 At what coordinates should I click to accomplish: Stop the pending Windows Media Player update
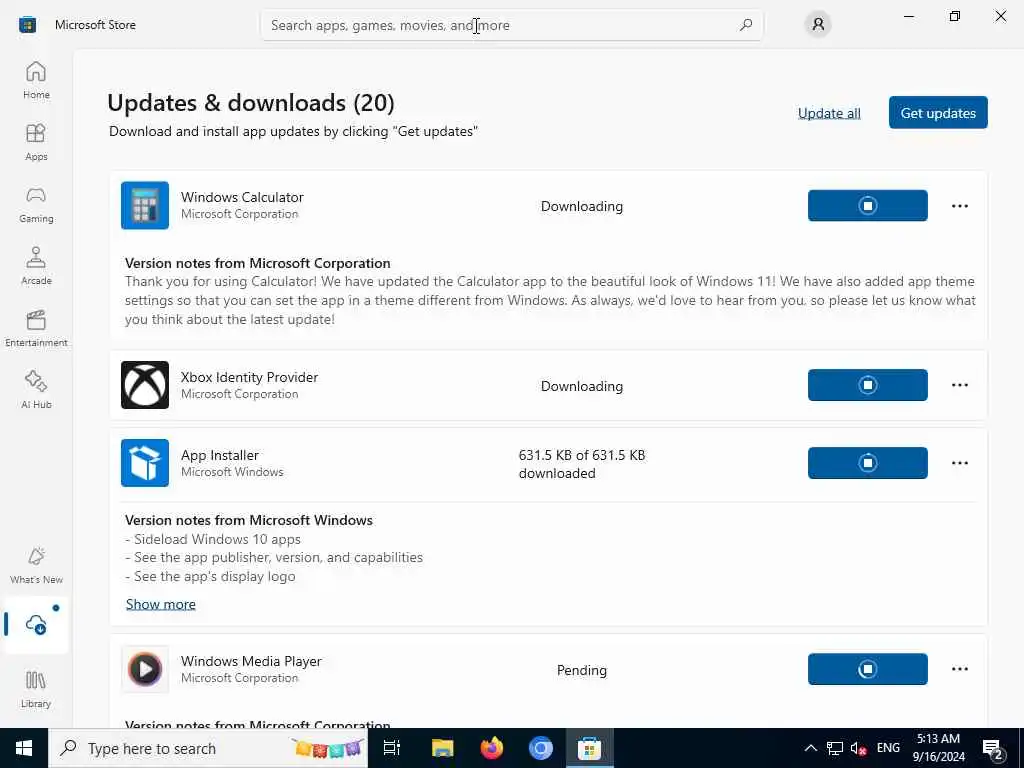867,669
